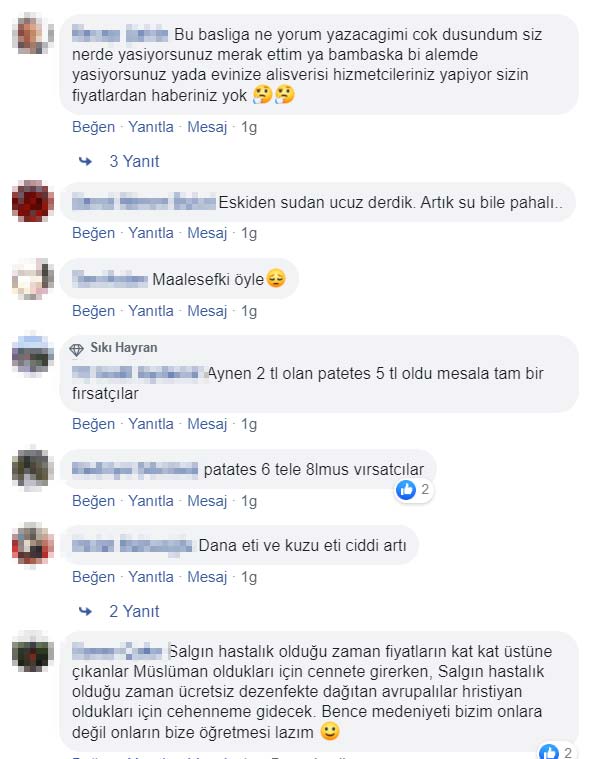Reply to the 'patates 6 tele' comment
Screen dimensions: 592x759
(151, 501)
